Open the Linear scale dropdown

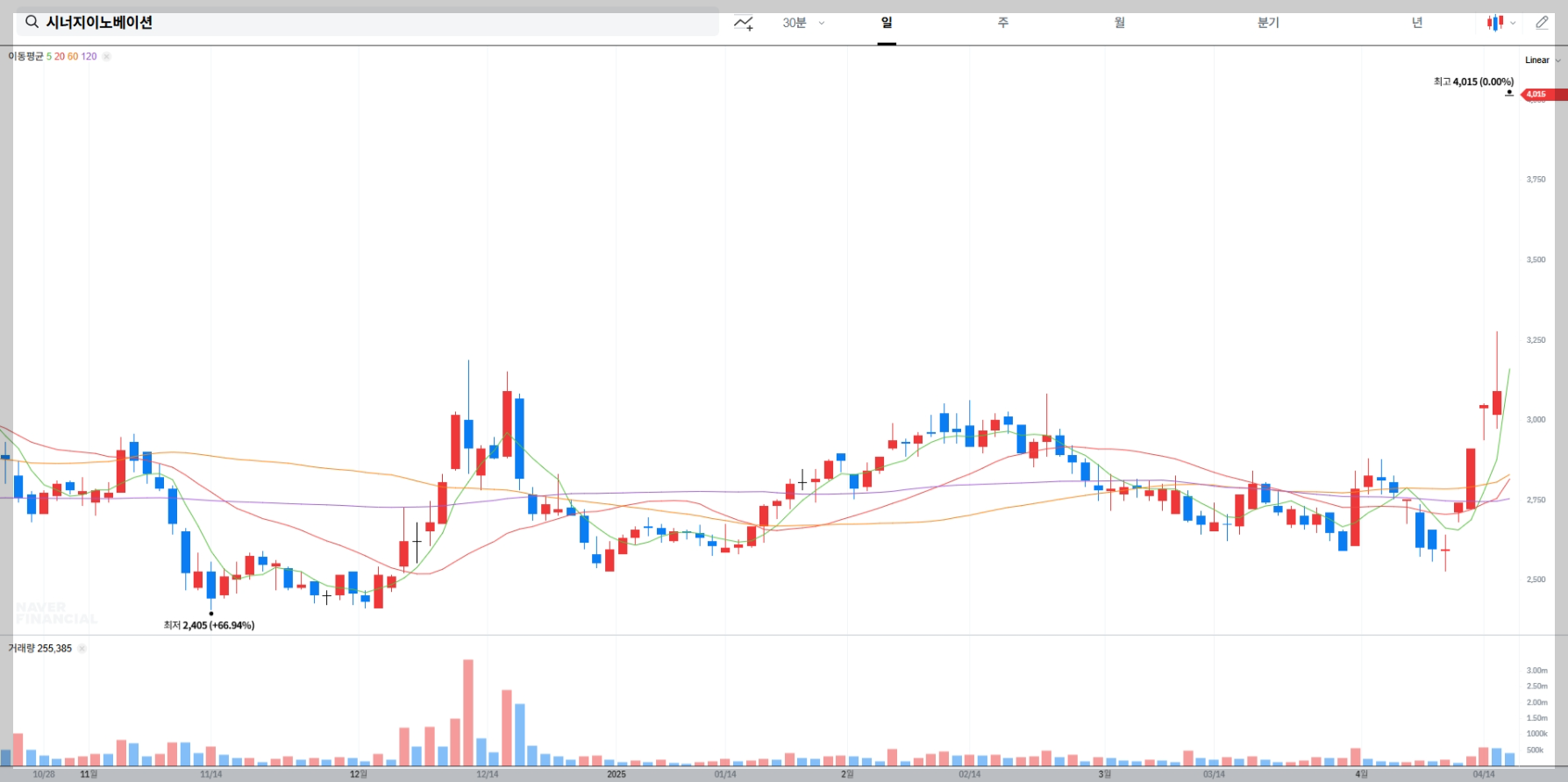pyautogui.click(x=1543, y=60)
